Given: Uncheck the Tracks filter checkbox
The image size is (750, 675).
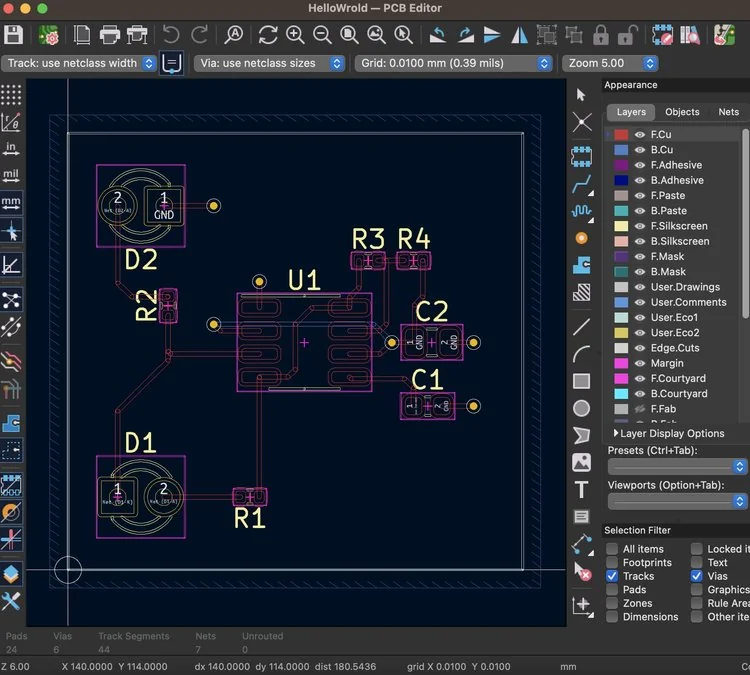Looking at the screenshot, I should [x=612, y=576].
